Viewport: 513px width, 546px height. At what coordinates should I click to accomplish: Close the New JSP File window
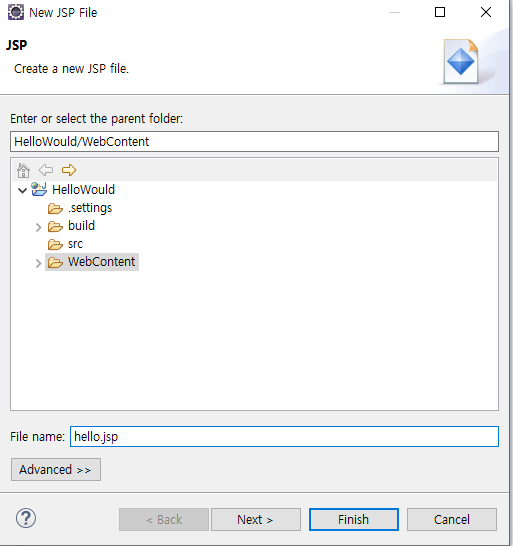pos(485,12)
